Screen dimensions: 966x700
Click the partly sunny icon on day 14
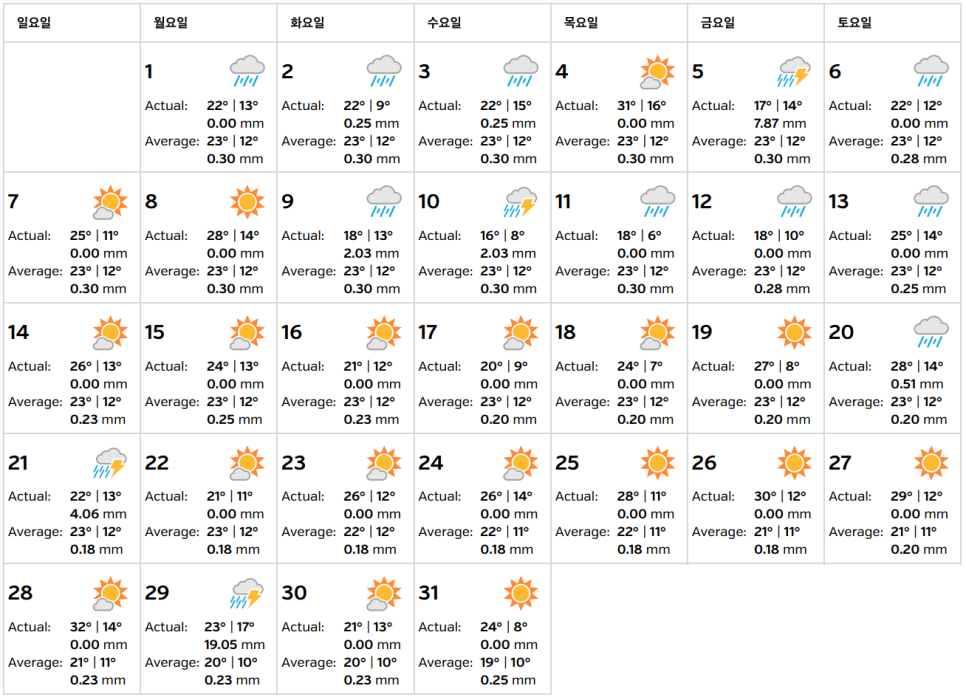[110, 332]
